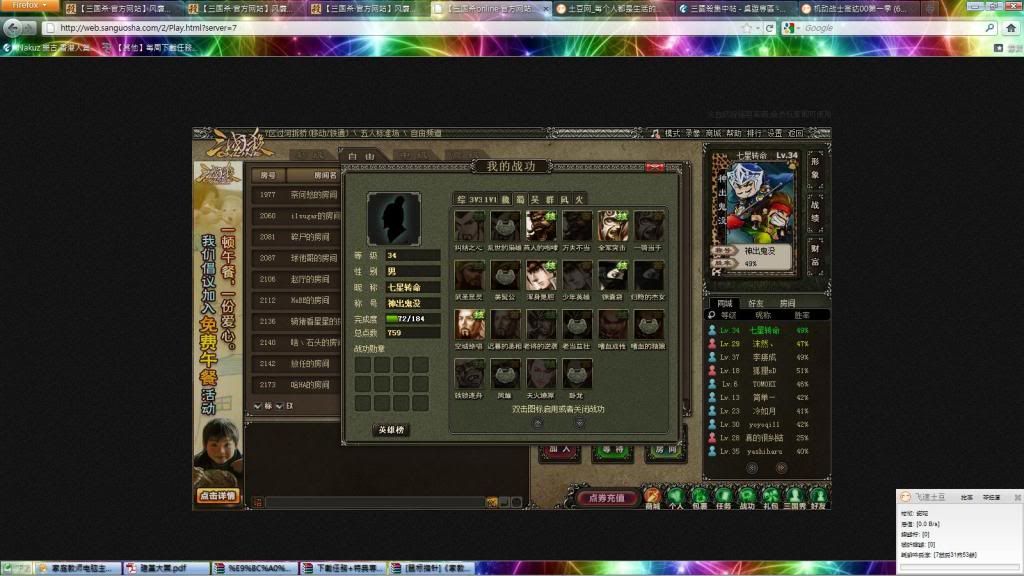Click the 卧龙 achievement icon
This screenshot has width=1024, height=576.
(577, 374)
